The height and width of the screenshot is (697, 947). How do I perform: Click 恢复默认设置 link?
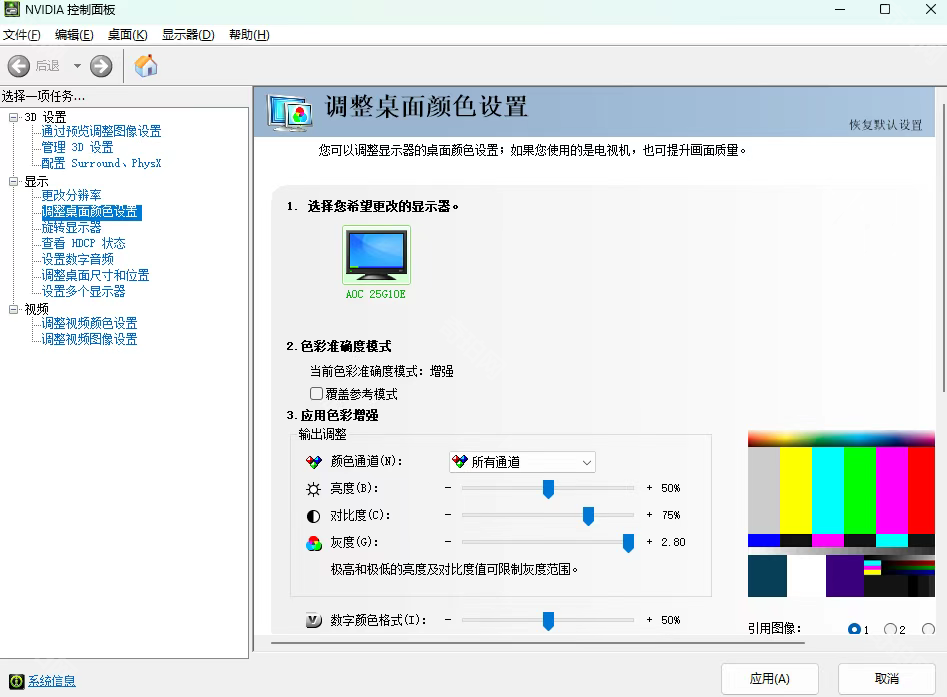[x=885, y=125]
